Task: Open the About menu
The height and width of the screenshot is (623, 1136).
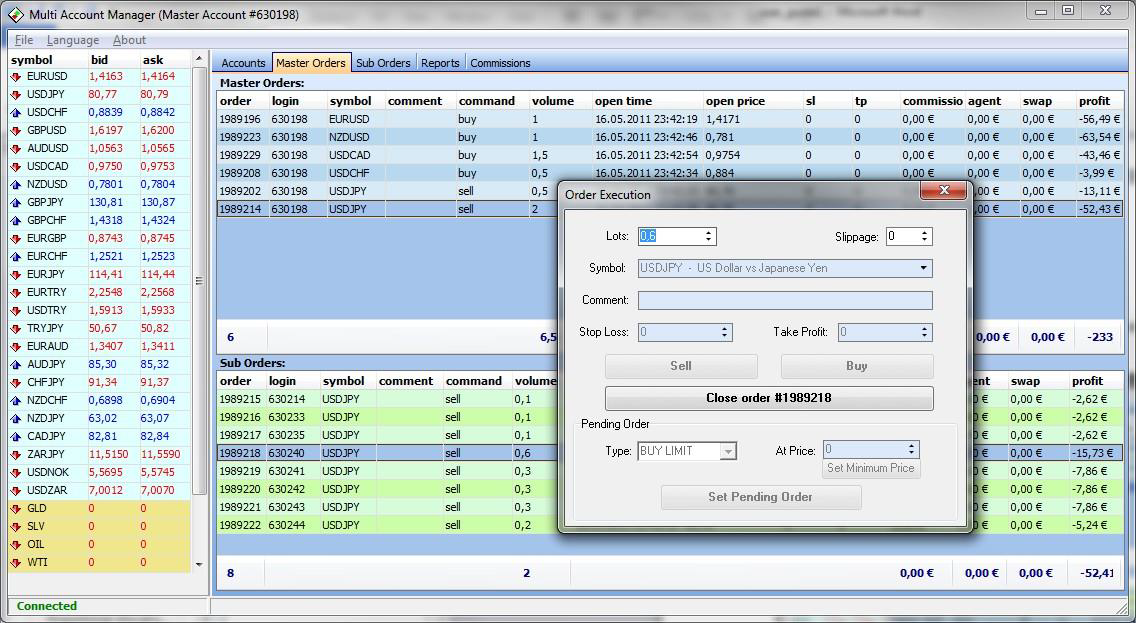Action: (x=129, y=40)
